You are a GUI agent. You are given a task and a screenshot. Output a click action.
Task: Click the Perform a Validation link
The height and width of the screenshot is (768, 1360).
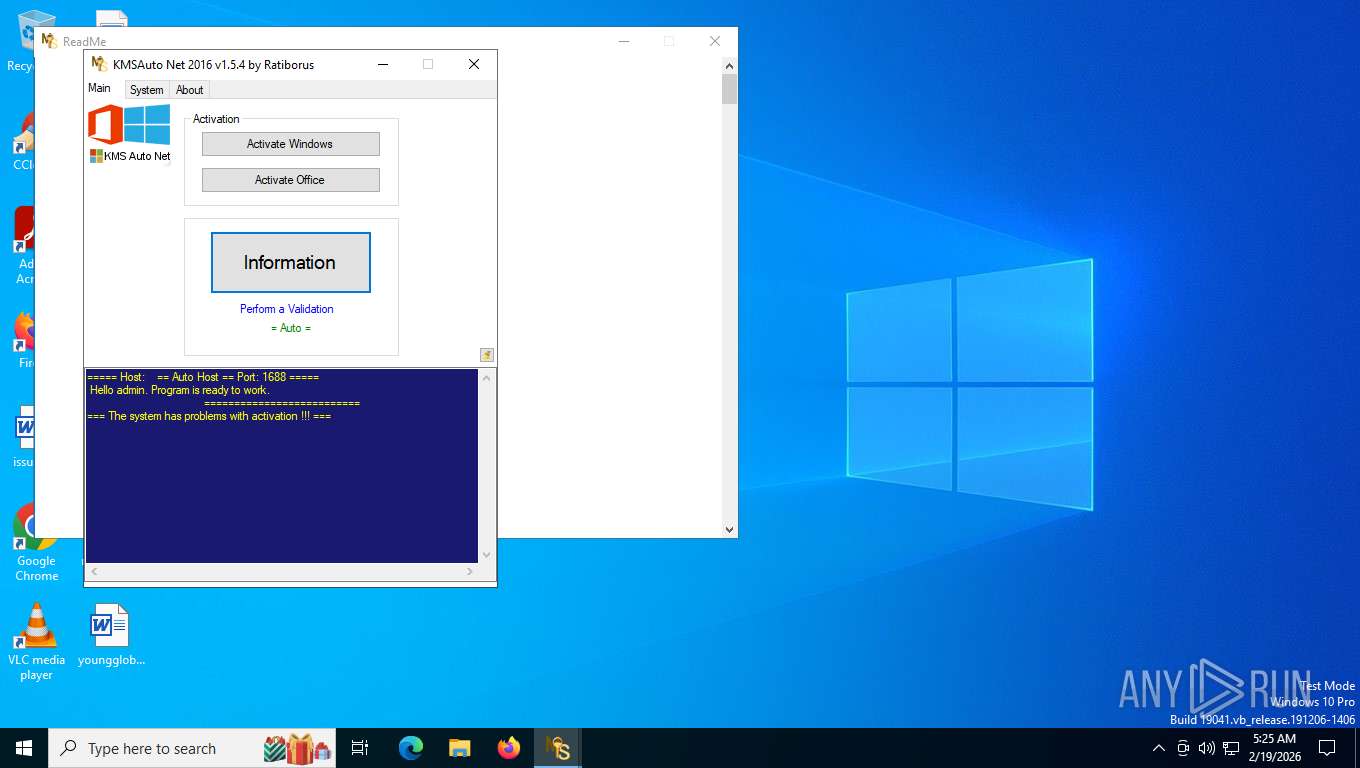coord(287,309)
